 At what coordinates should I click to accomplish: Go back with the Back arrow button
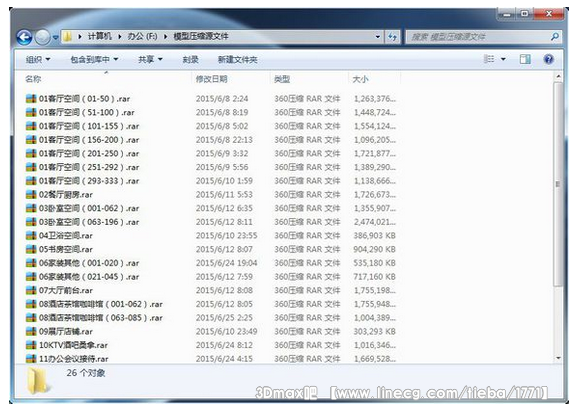(x=24, y=37)
